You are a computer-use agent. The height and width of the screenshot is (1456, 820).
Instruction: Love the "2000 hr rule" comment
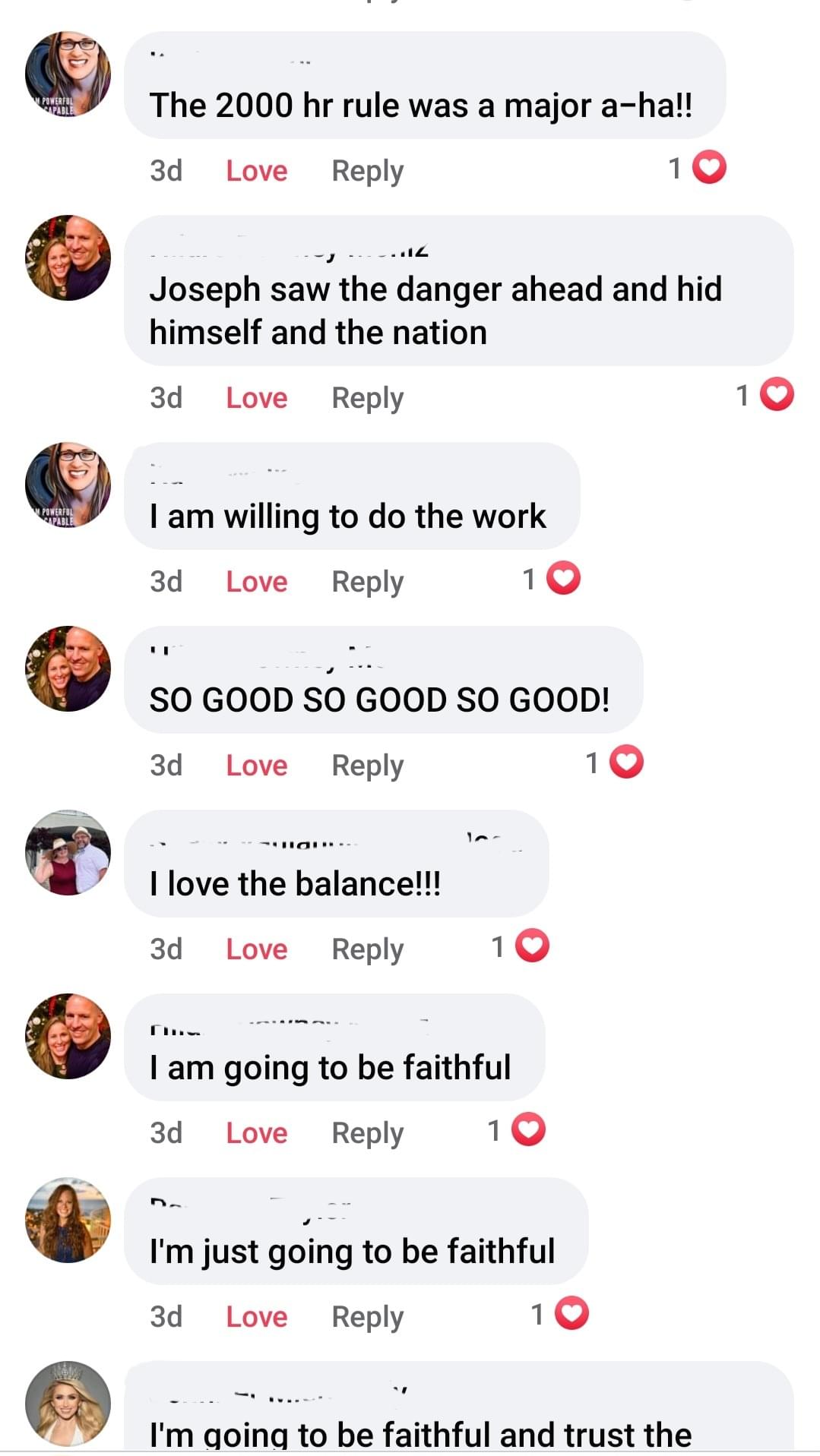[x=256, y=171]
